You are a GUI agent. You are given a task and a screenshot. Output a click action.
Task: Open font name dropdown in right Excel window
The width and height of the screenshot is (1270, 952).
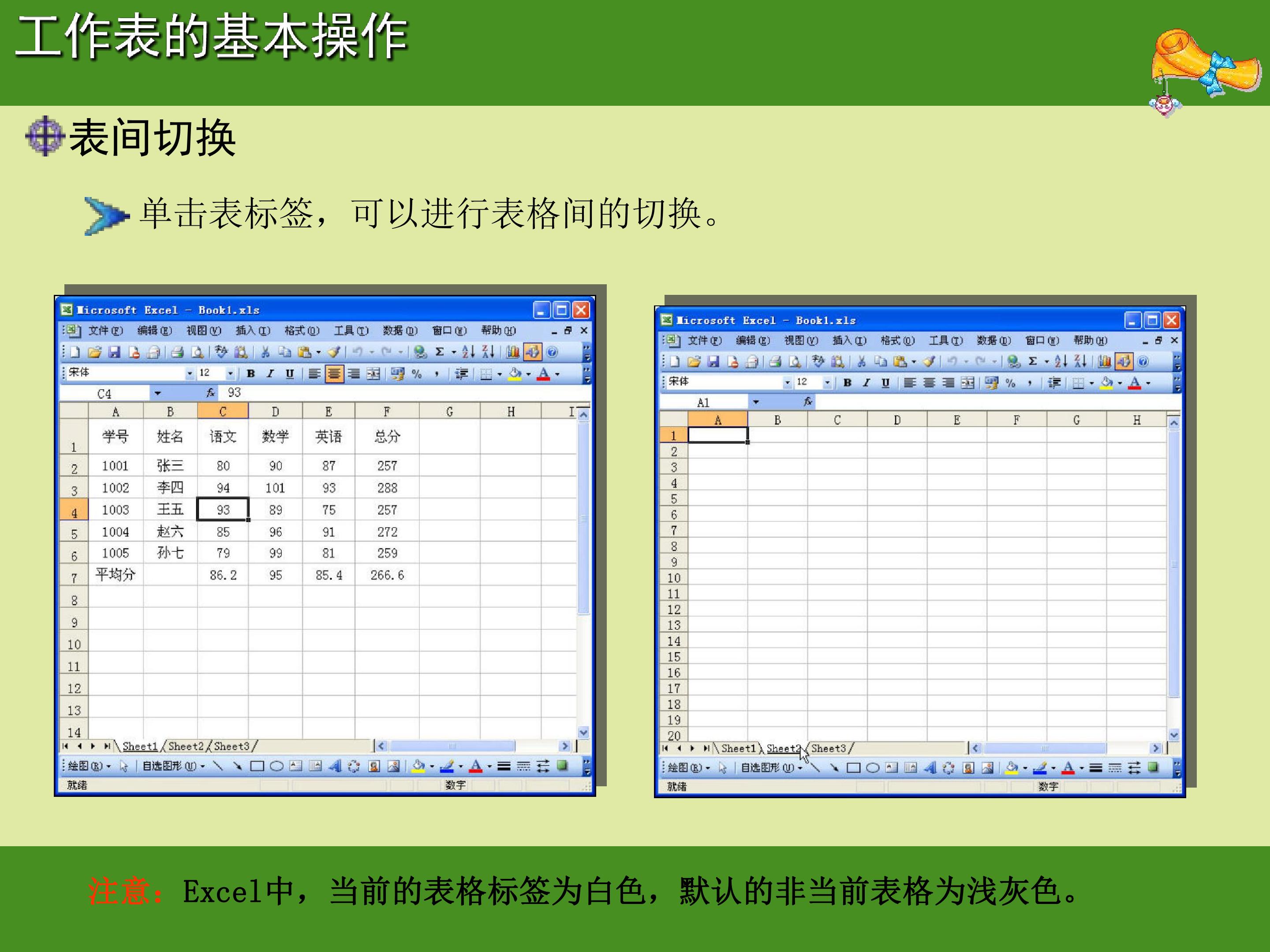pos(787,383)
